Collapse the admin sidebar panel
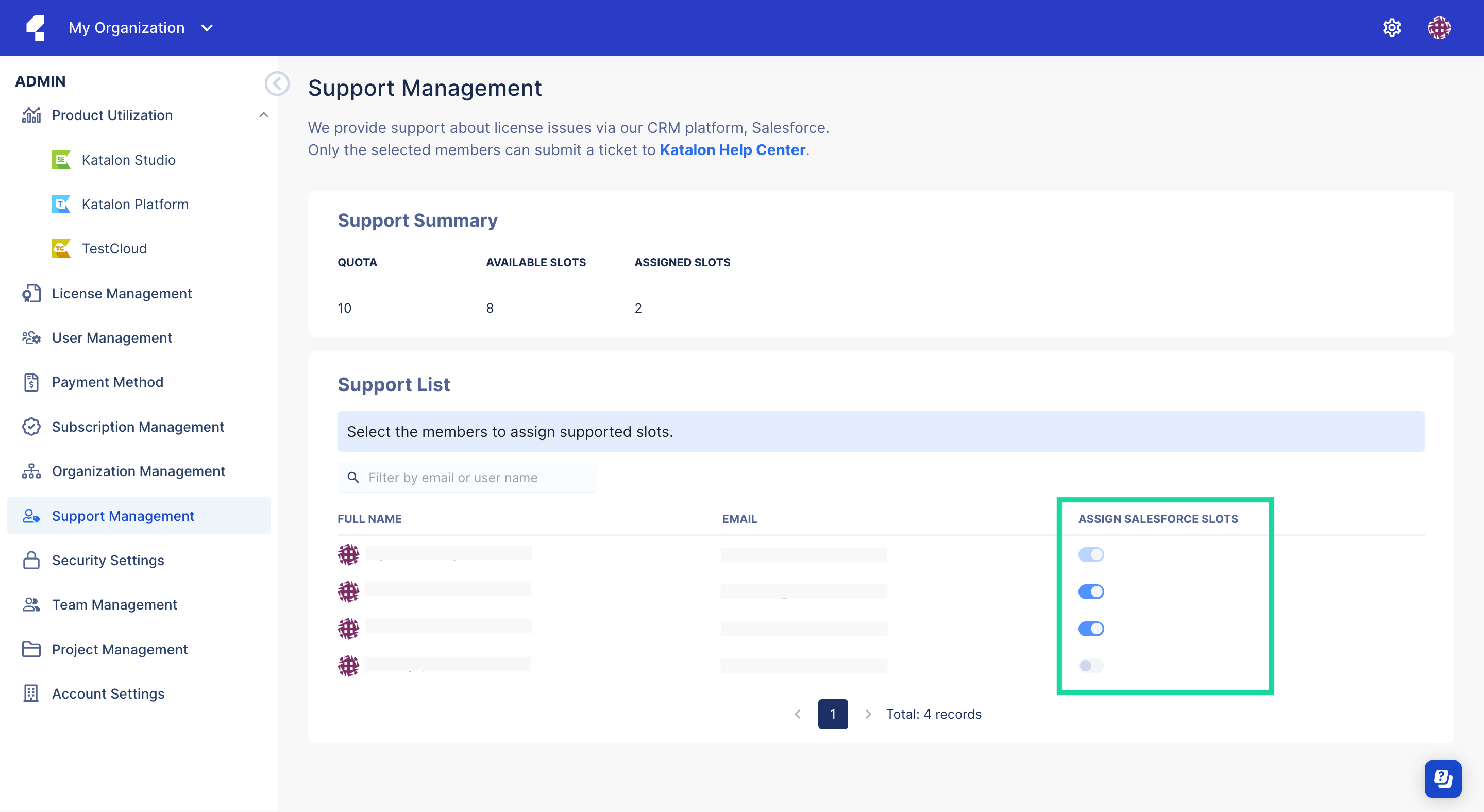Screen dimensions: 1484x812 click(277, 83)
